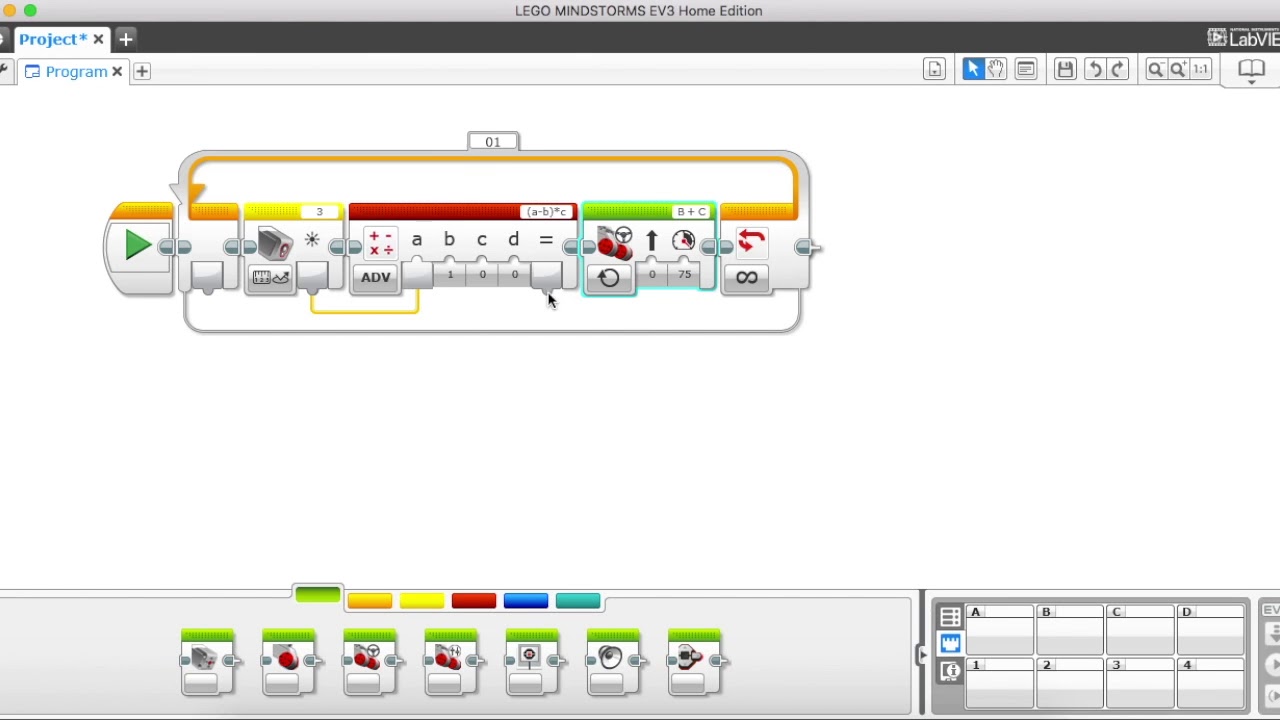Pick the Move Steering block from palette
1280x720 pixels.
tap(369, 662)
